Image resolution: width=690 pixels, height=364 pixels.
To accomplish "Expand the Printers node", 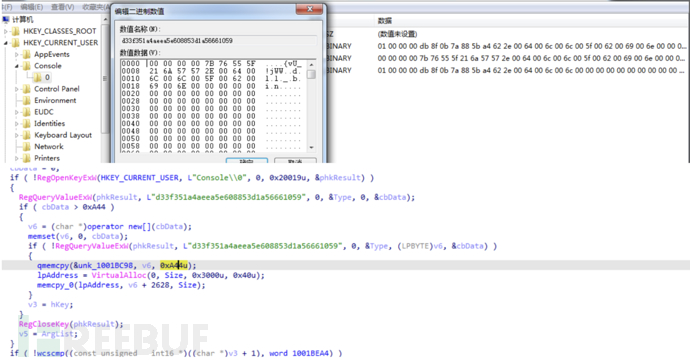I will coord(17,158).
